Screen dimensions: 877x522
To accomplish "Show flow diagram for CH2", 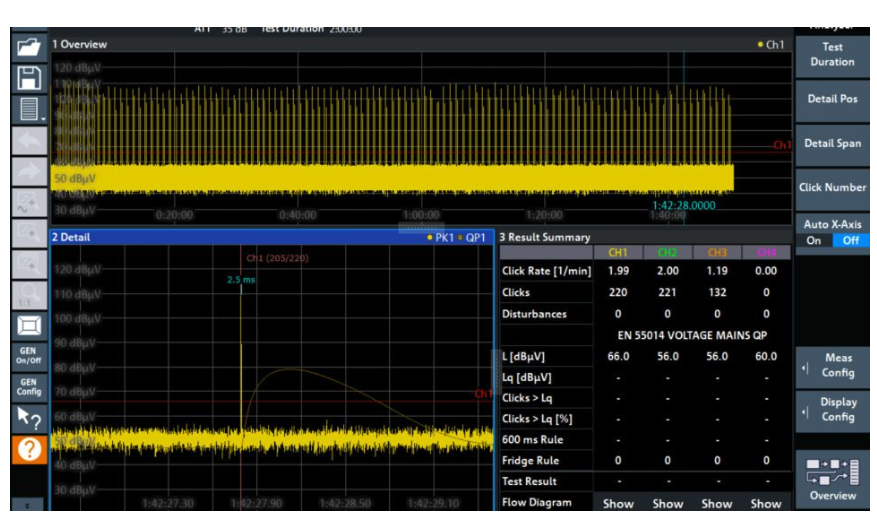I will point(667,504).
